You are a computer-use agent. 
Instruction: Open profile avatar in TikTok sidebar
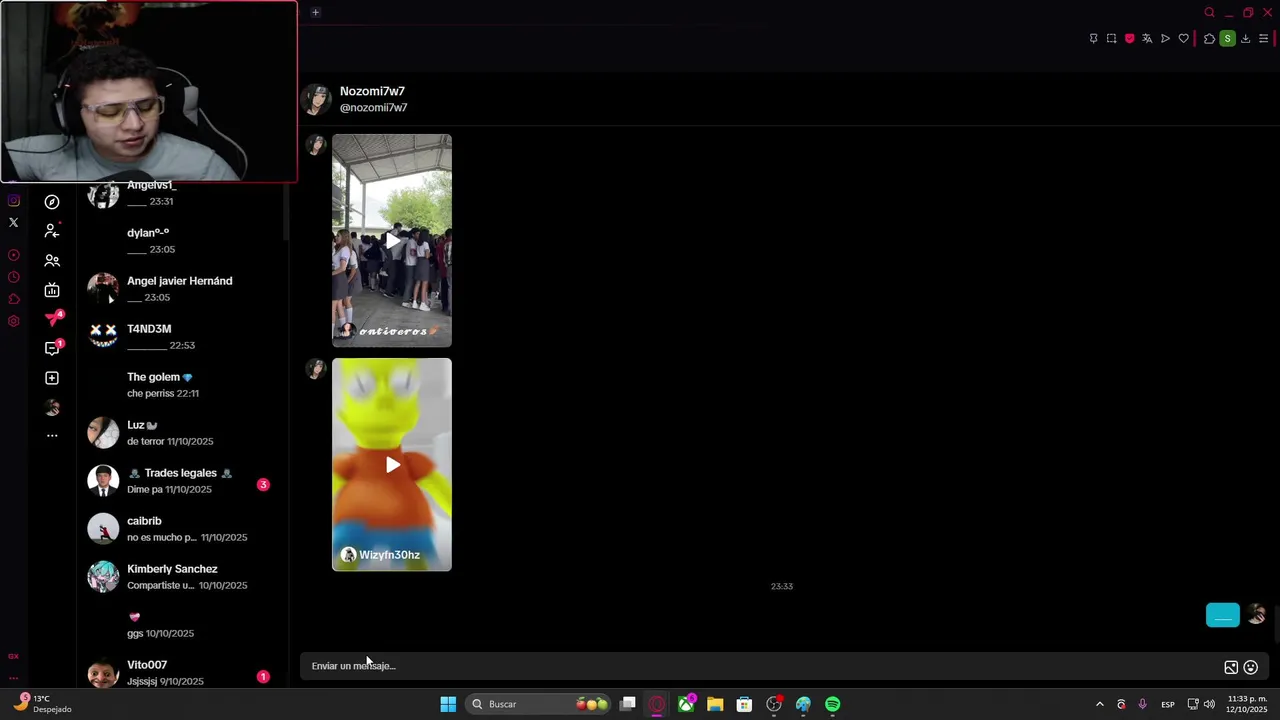pyautogui.click(x=52, y=407)
